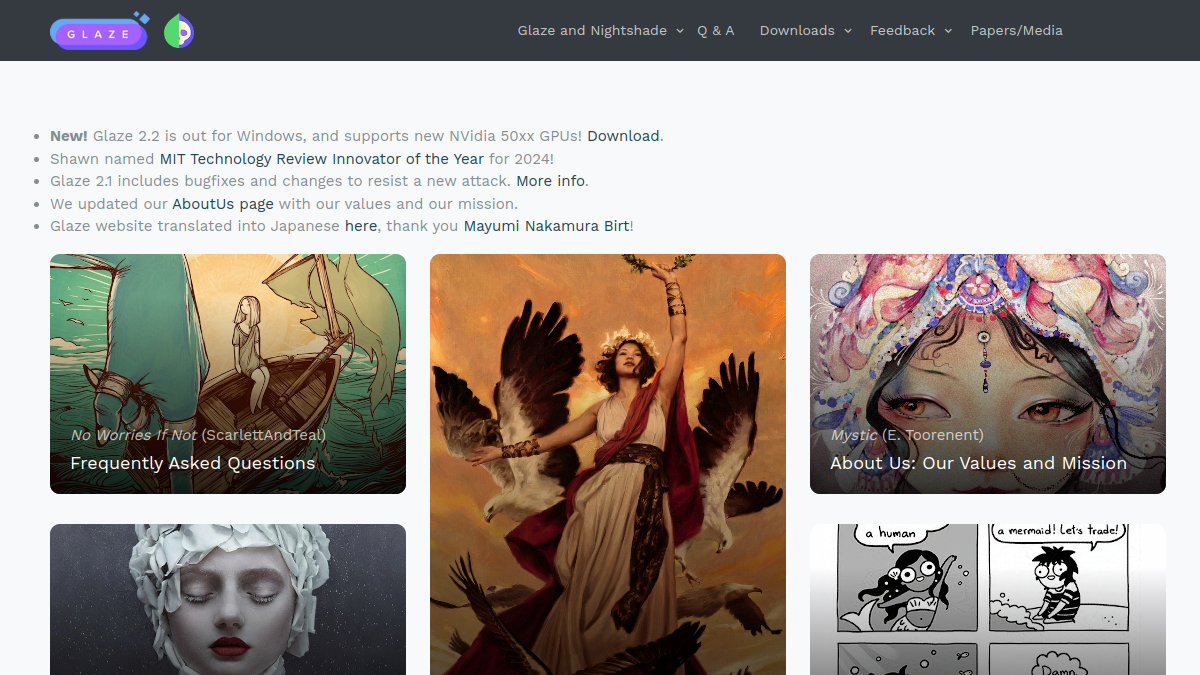1200x675 pixels.
Task: Click the Glaze logo in header
Action: point(100,31)
